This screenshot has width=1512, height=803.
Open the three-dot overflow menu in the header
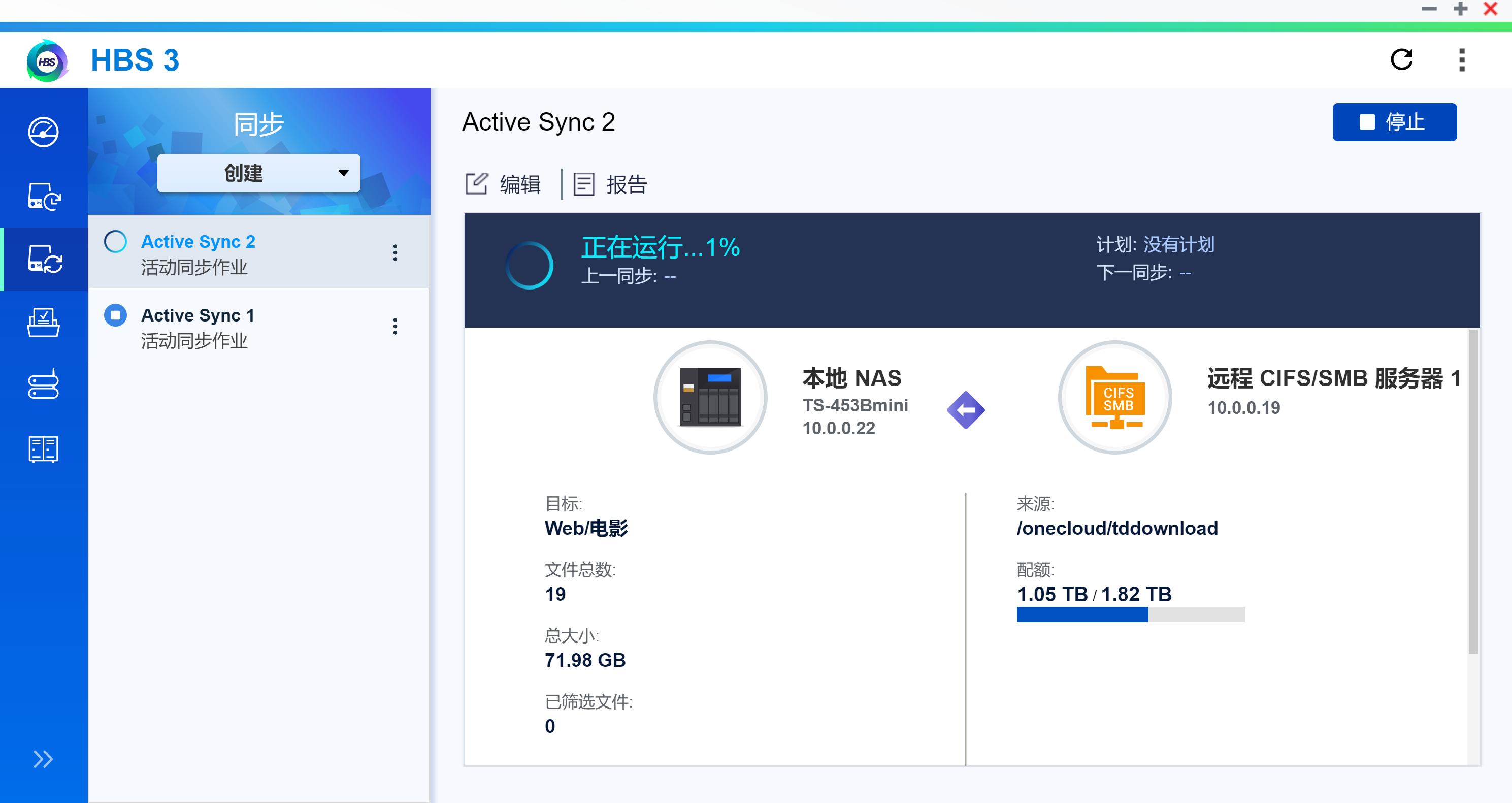coord(1460,59)
